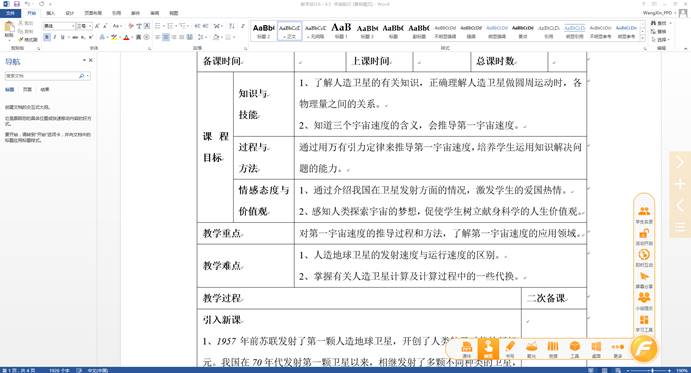Open the cube tool in the orange toolbar
Screen dimensions: 691x373
575,347
